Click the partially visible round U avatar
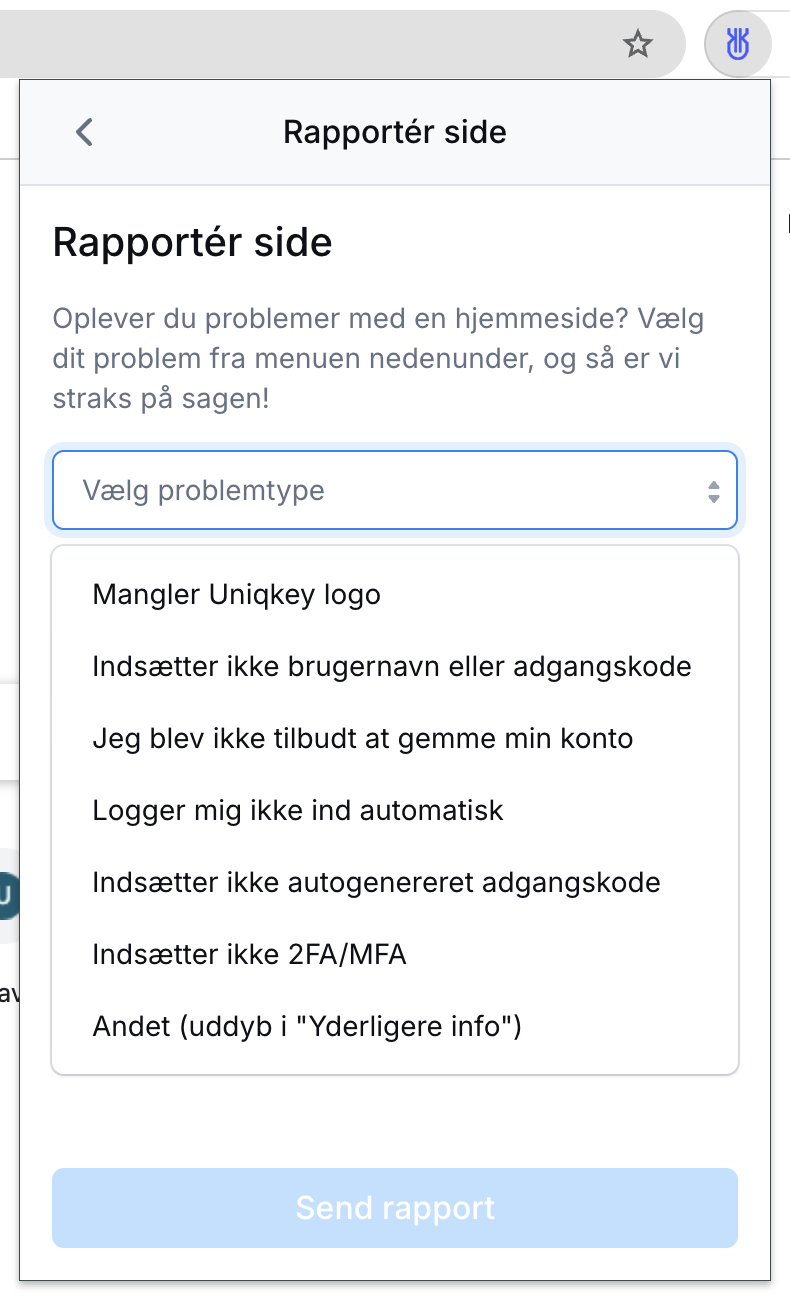This screenshot has height=1306, width=790. point(8,895)
